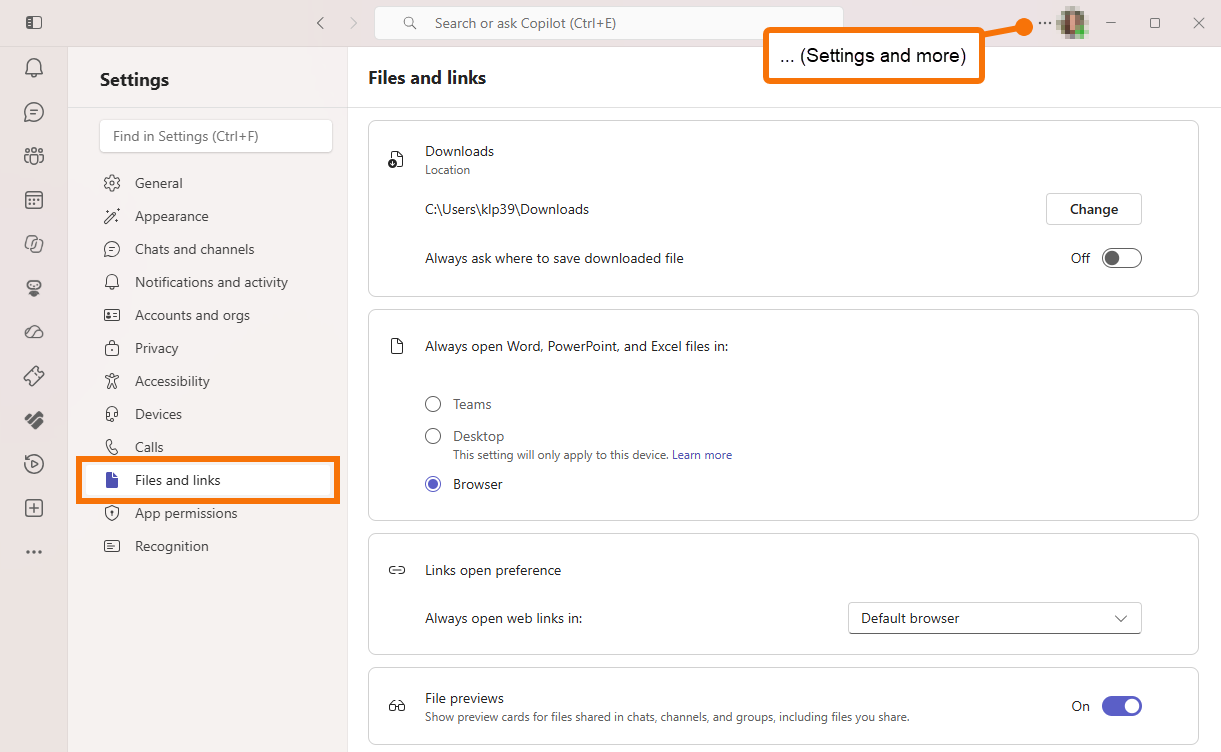Viewport: 1221px width, 752px height.
Task: Click the Search or ask Copilot box
Action: [x=609, y=23]
